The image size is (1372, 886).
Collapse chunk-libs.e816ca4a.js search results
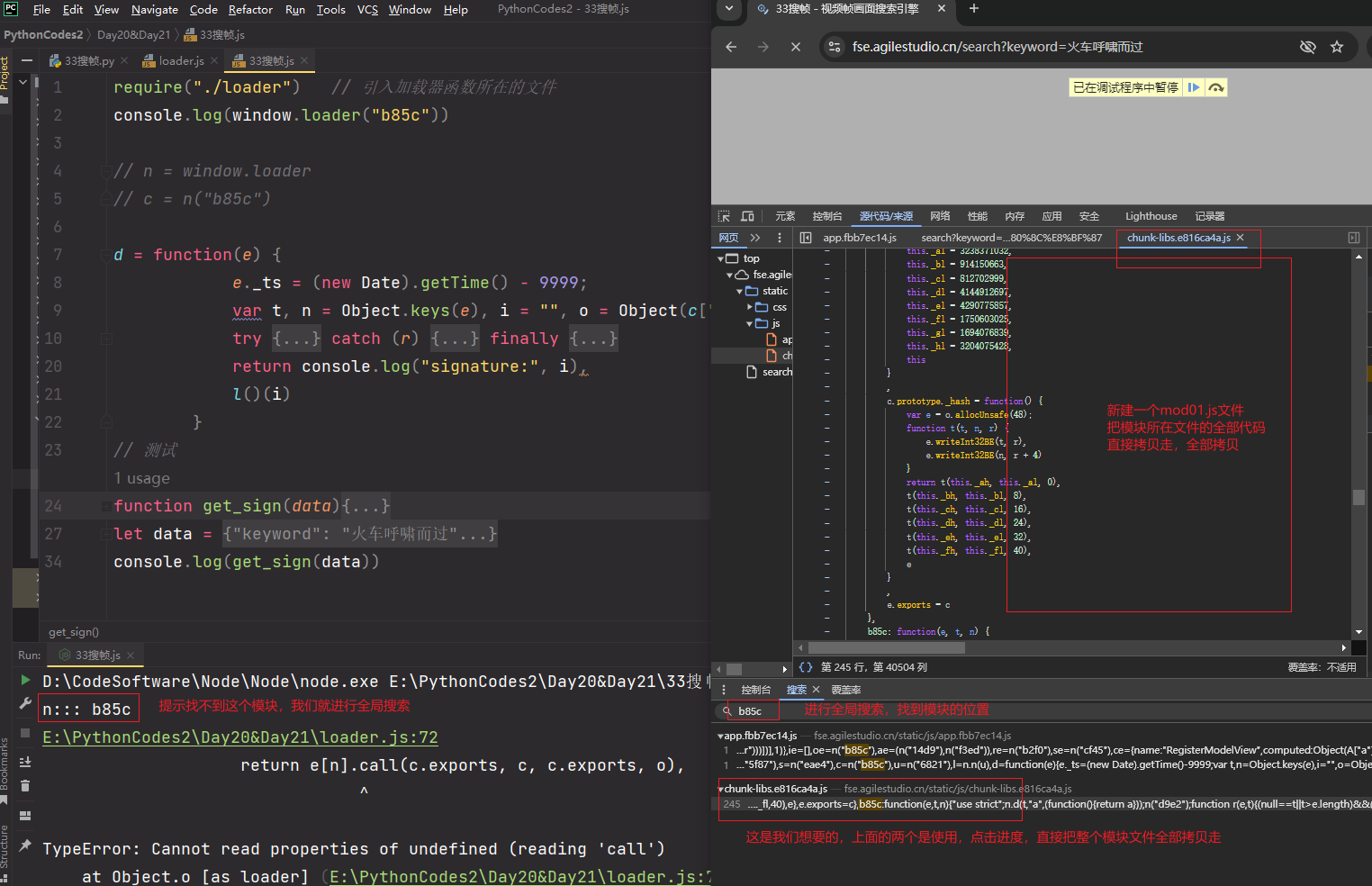(720, 789)
